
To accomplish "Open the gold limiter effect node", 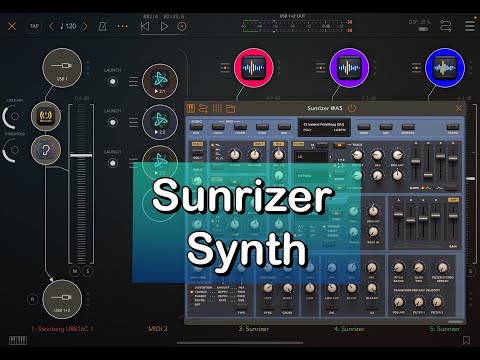I will tap(46, 116).
